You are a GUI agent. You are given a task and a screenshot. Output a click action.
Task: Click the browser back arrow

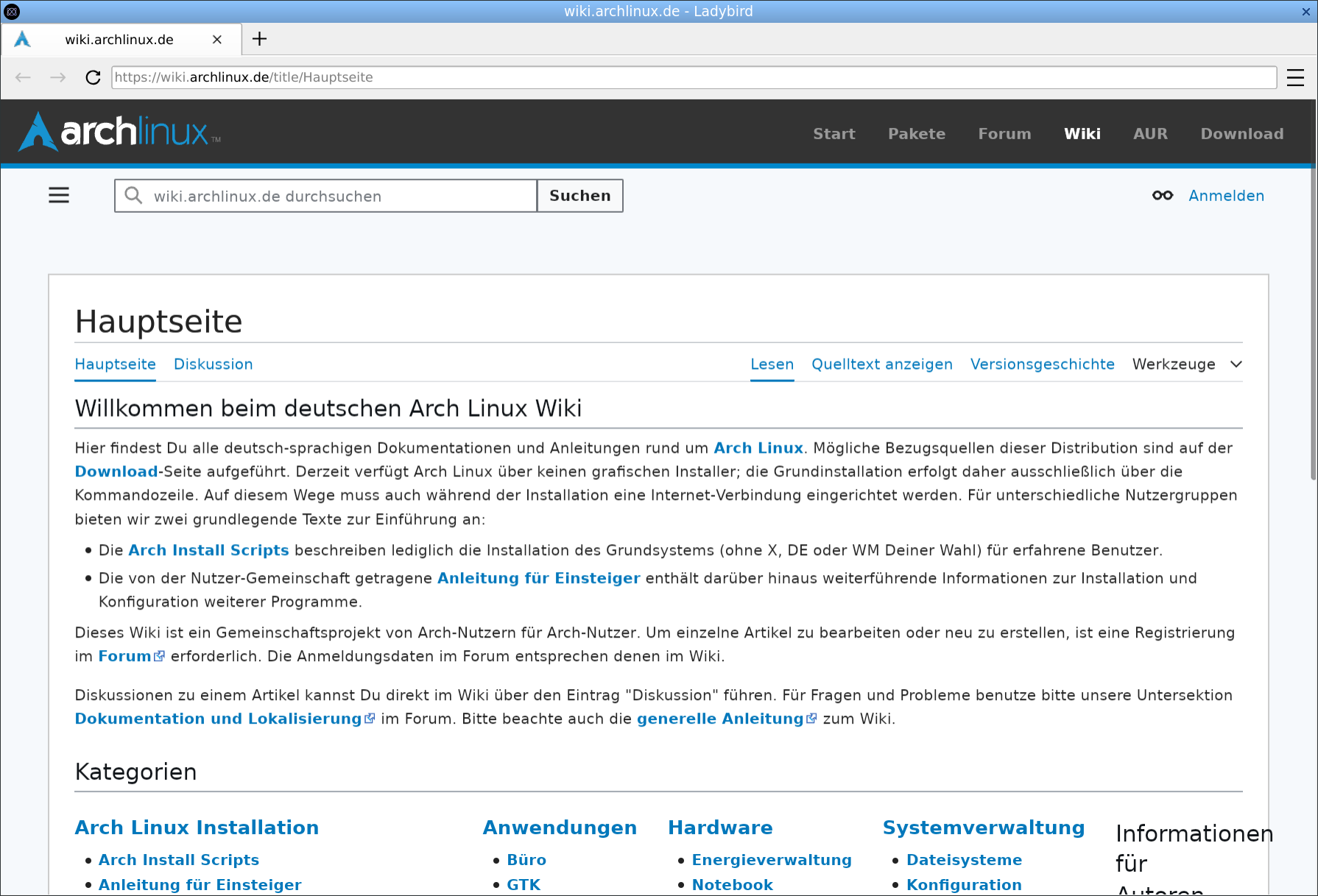(23, 77)
